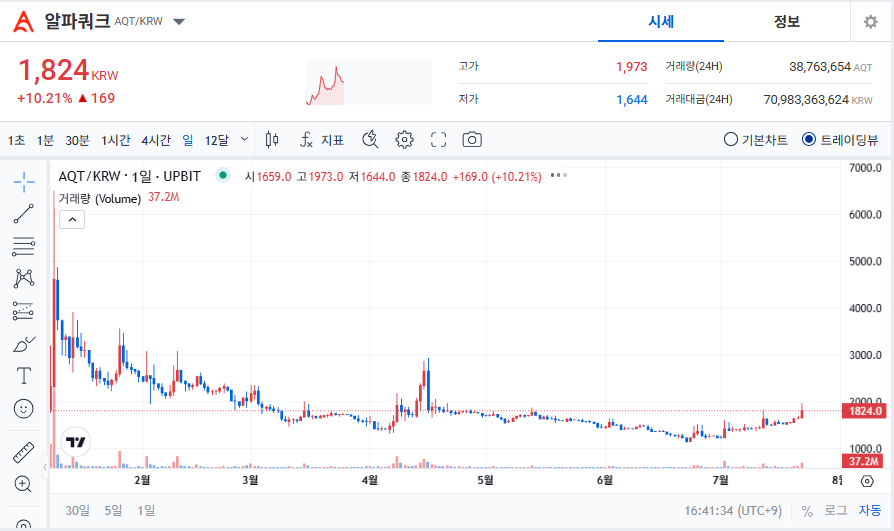
Task: Collapse the left drawing toolbar handle
Action: tap(45, 468)
